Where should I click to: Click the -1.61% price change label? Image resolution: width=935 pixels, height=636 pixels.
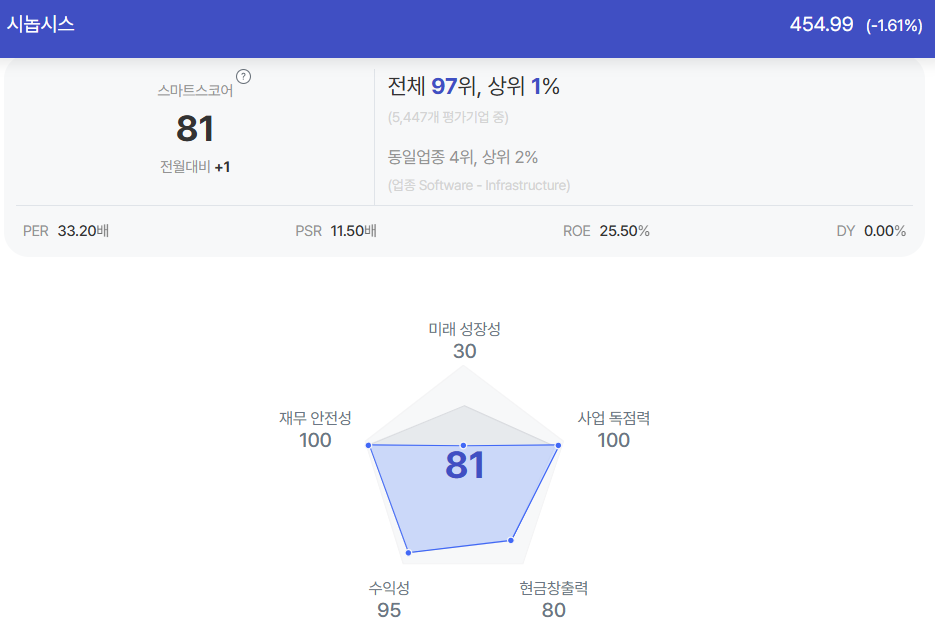coord(894,26)
